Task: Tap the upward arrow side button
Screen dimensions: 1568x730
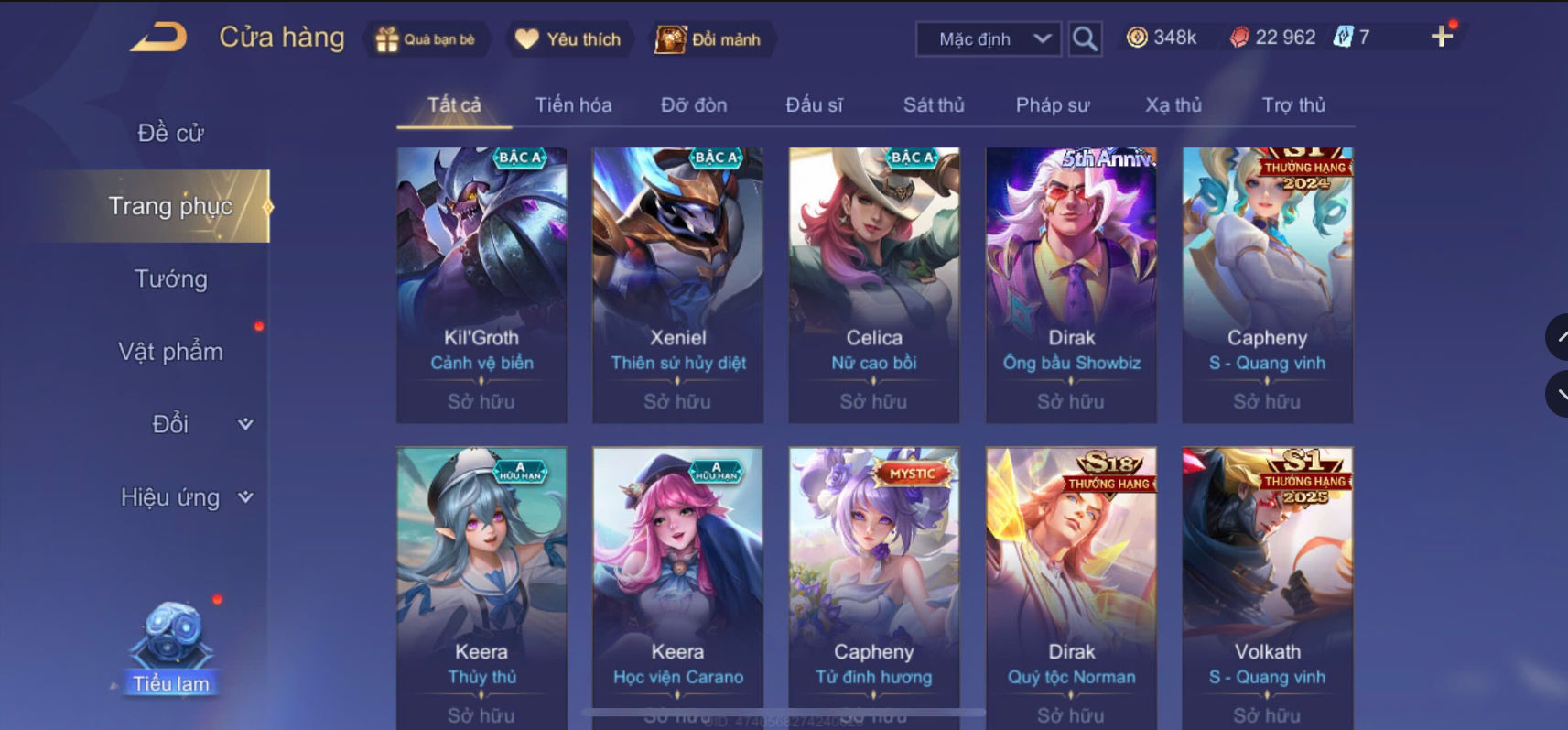Action: [1558, 337]
